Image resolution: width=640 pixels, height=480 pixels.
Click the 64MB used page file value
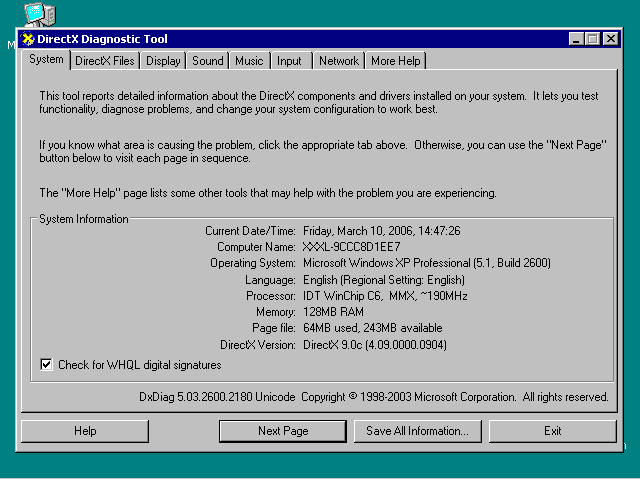[x=373, y=328]
